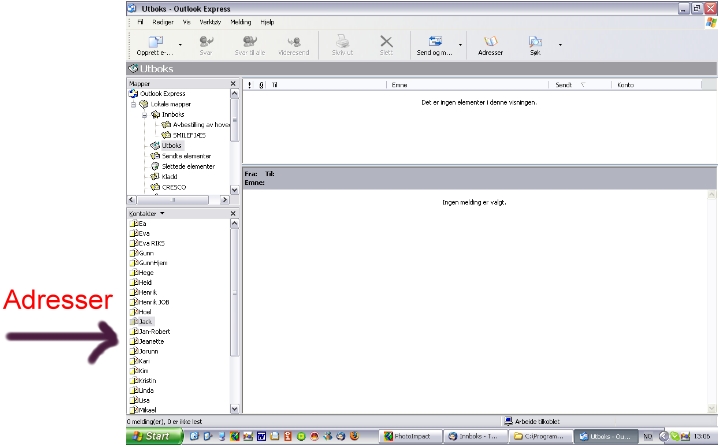This screenshot has height=447, width=722.
Task: Click Word icon in quick launch
Action: 261,436
